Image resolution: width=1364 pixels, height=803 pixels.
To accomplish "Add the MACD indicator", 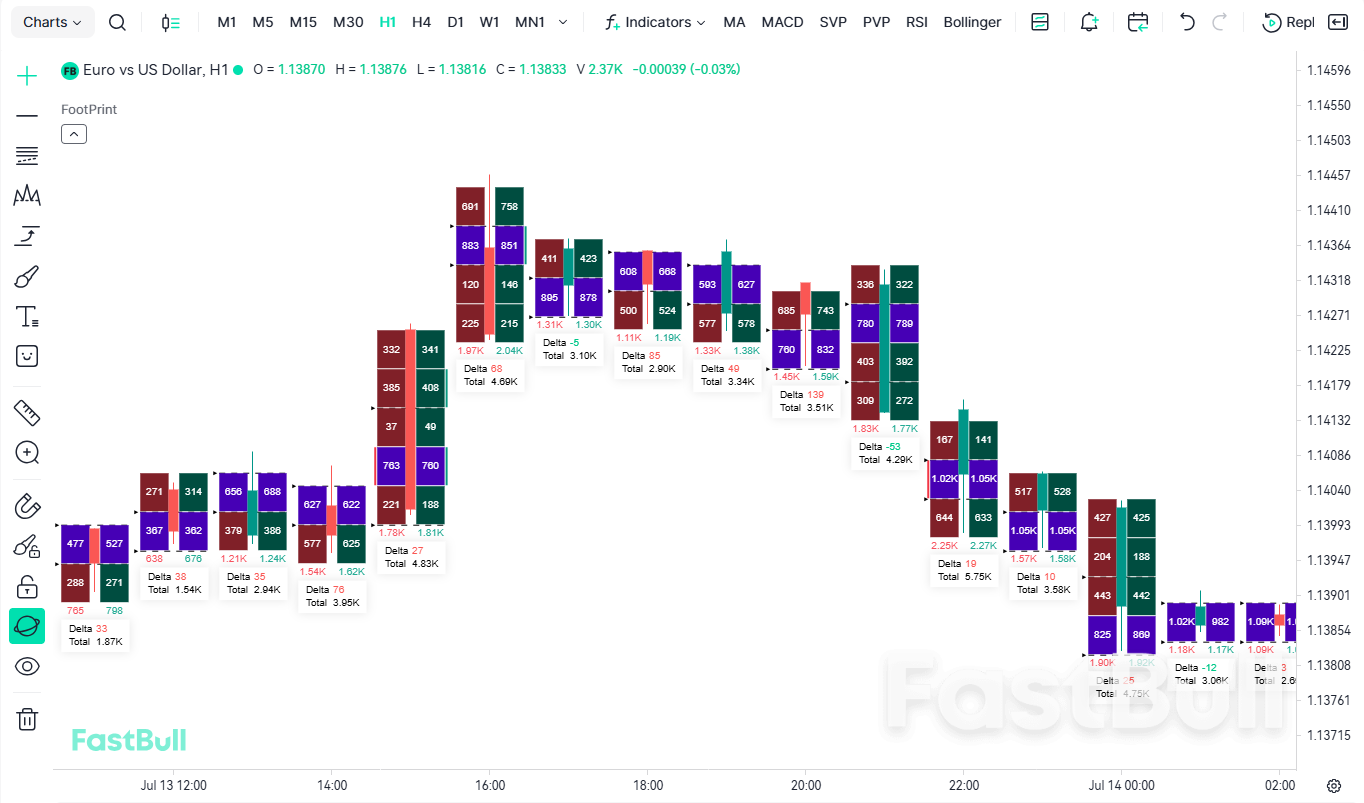I will pyautogui.click(x=782, y=22).
